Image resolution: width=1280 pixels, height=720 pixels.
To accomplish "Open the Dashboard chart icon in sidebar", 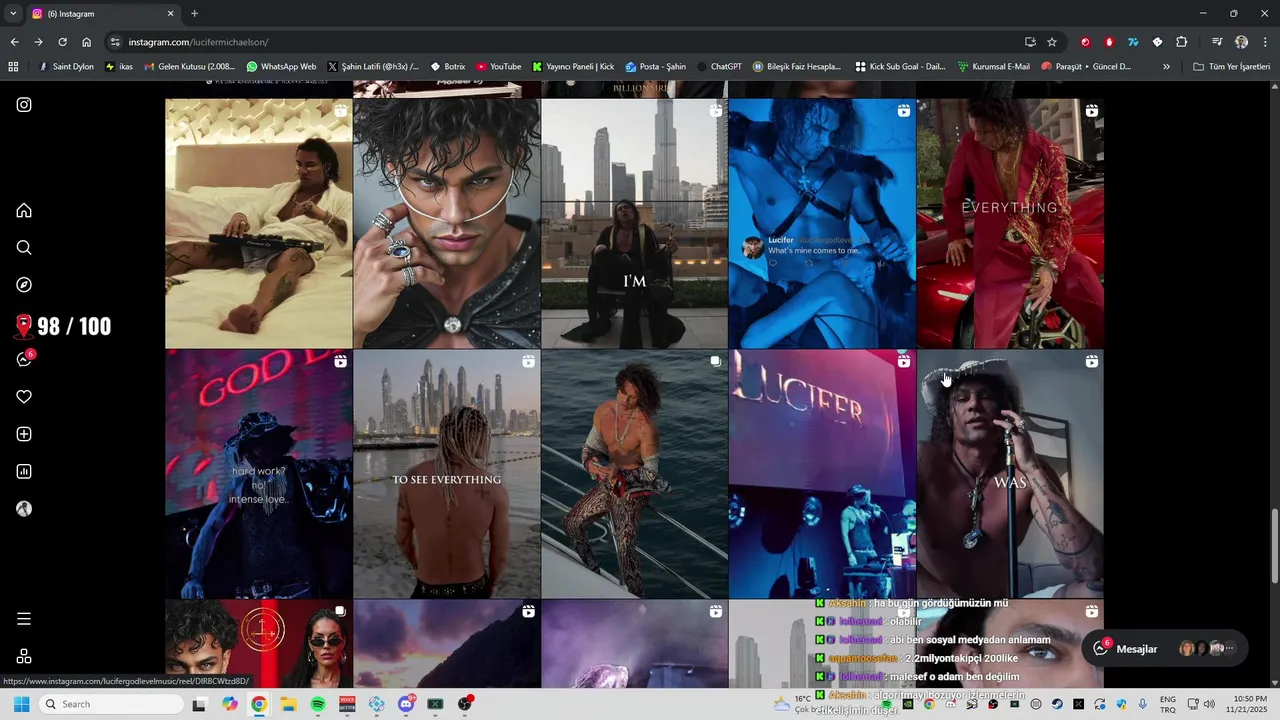I will coord(24,471).
